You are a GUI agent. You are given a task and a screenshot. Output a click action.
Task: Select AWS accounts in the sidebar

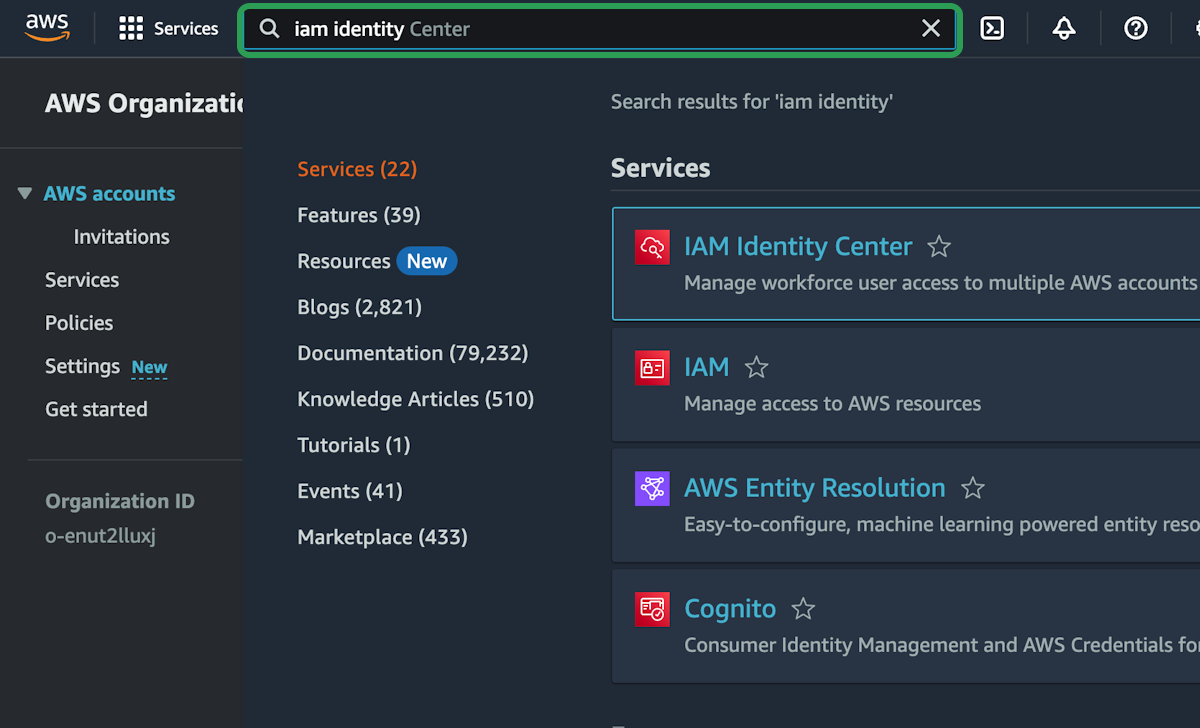[x=109, y=194]
